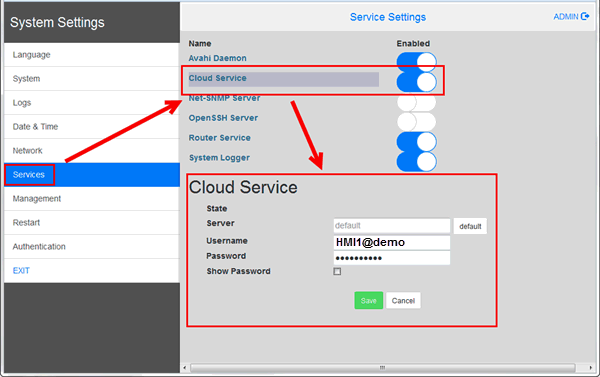Screen dimensions: 600x377
Task: Select the System Logger service name
Action: pos(219,158)
